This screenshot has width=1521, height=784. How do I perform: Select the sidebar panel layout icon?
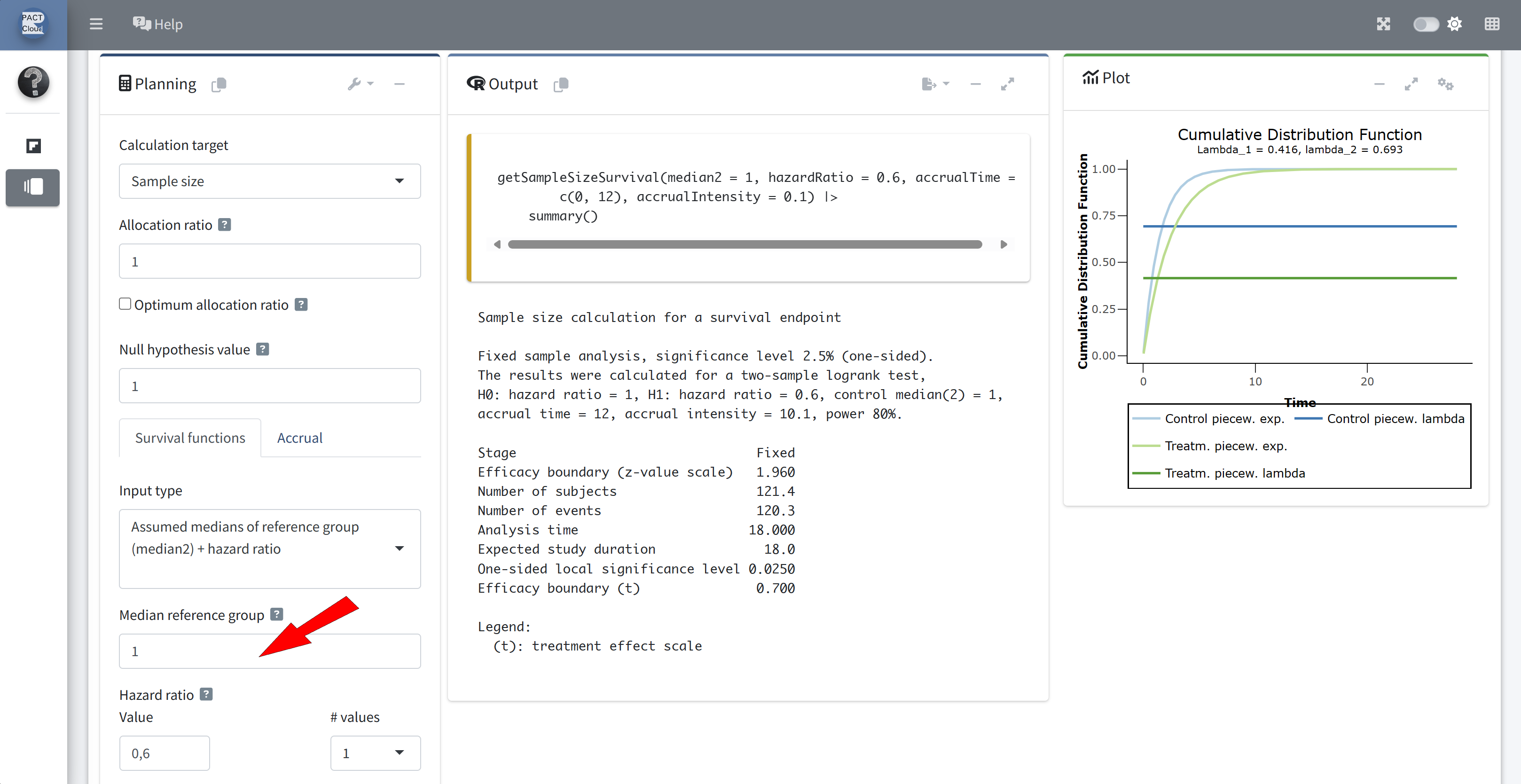(33, 187)
